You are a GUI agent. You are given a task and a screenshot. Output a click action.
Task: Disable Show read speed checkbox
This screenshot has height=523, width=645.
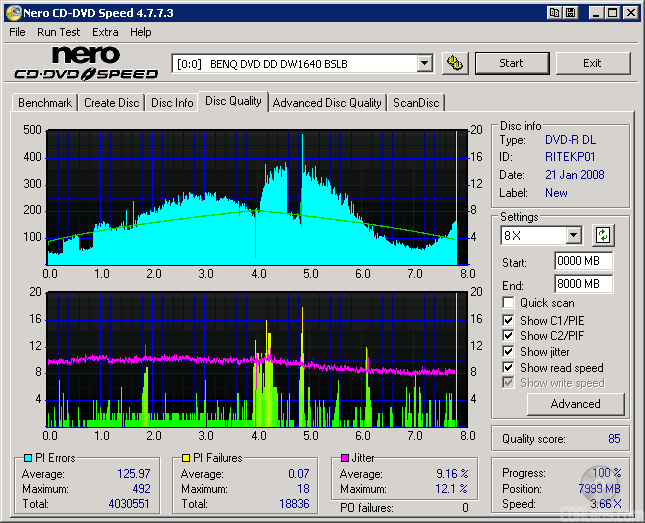coord(509,368)
